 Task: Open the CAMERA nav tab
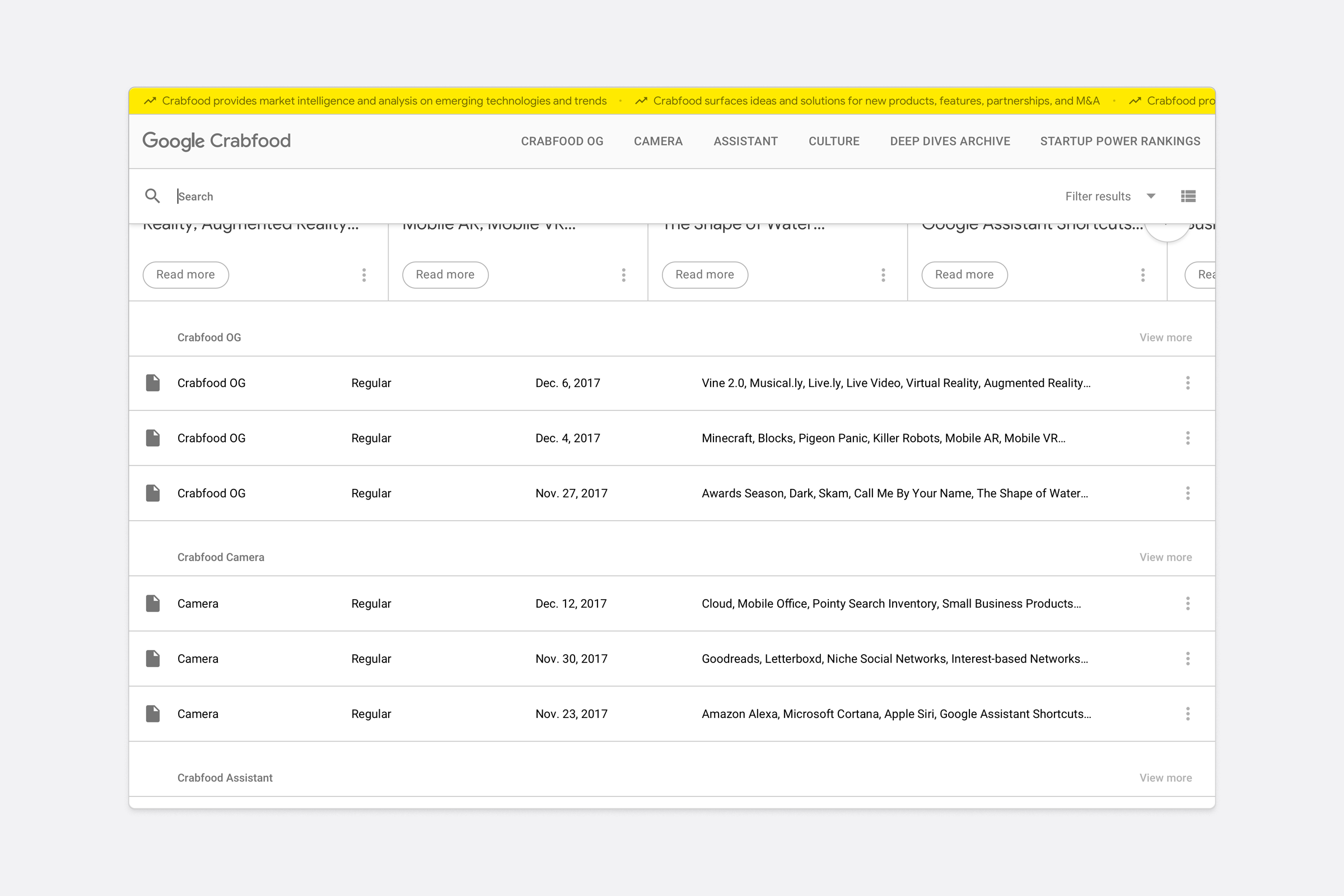coord(657,141)
